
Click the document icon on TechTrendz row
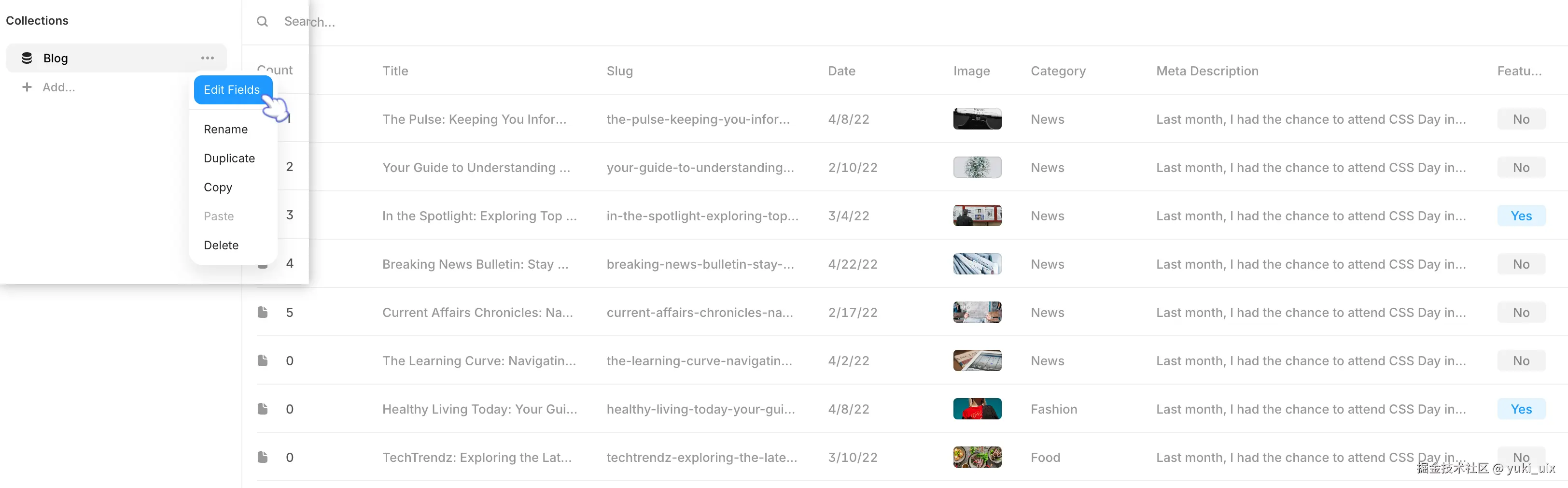262,457
